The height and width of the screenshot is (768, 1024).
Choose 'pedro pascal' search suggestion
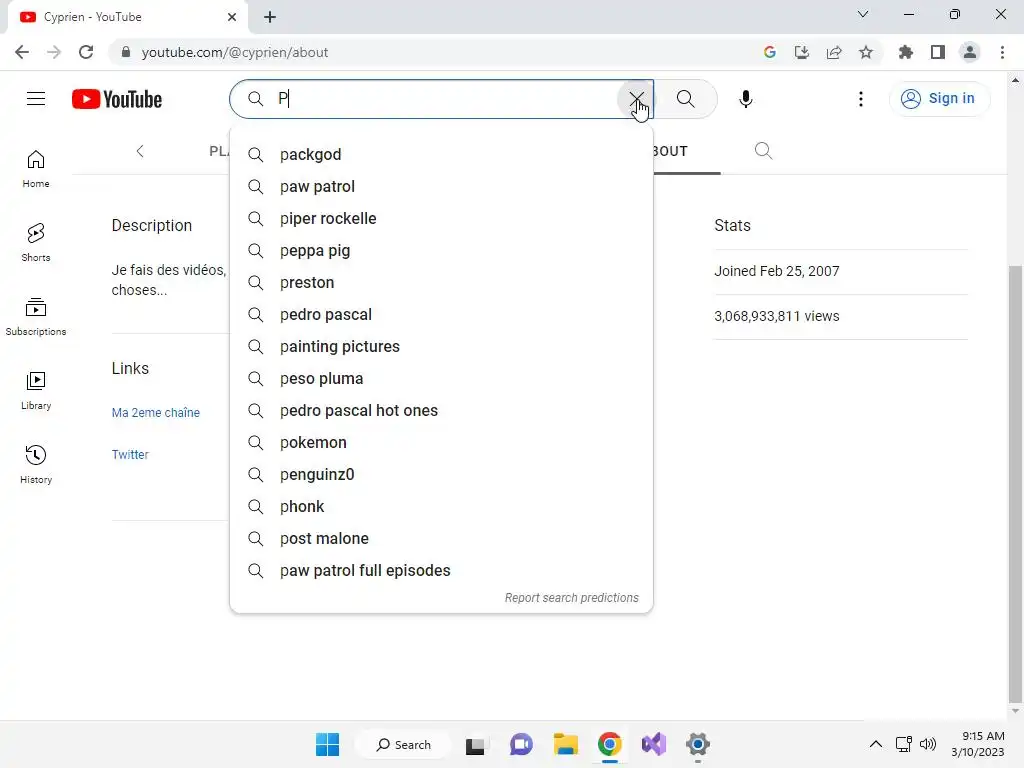(x=441, y=315)
